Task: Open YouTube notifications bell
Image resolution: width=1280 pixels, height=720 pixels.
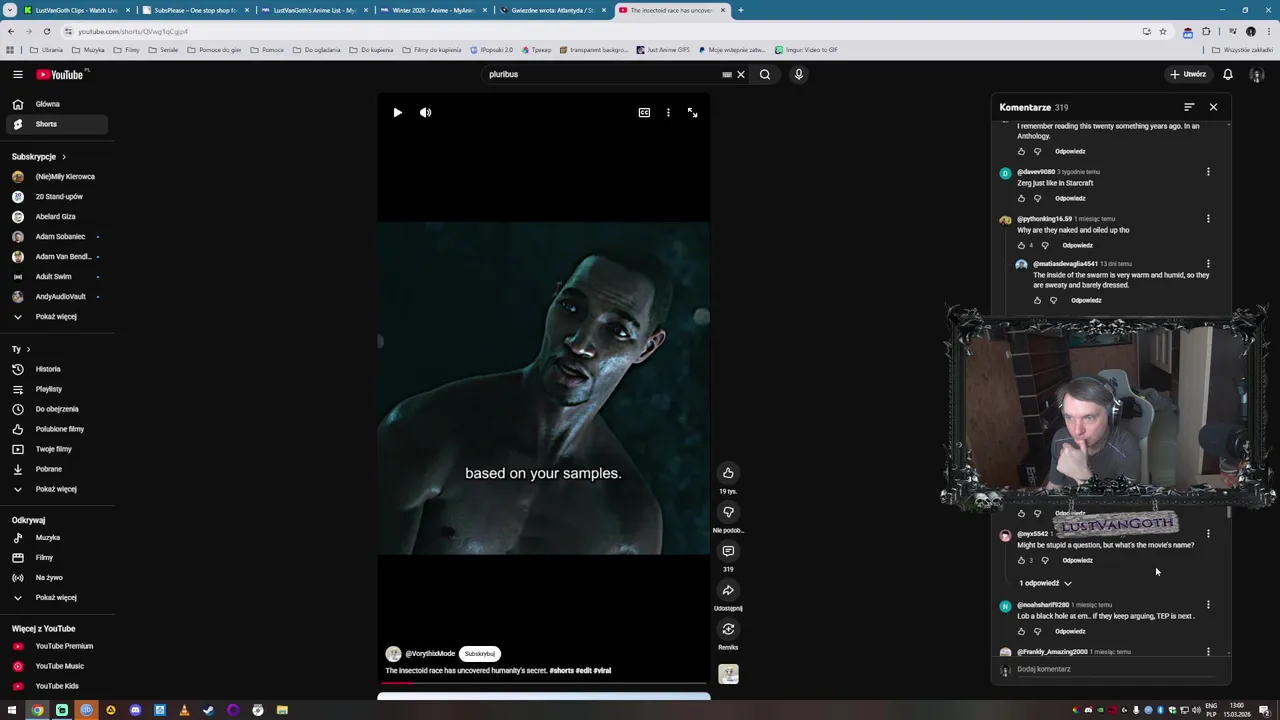Action: (x=1228, y=74)
